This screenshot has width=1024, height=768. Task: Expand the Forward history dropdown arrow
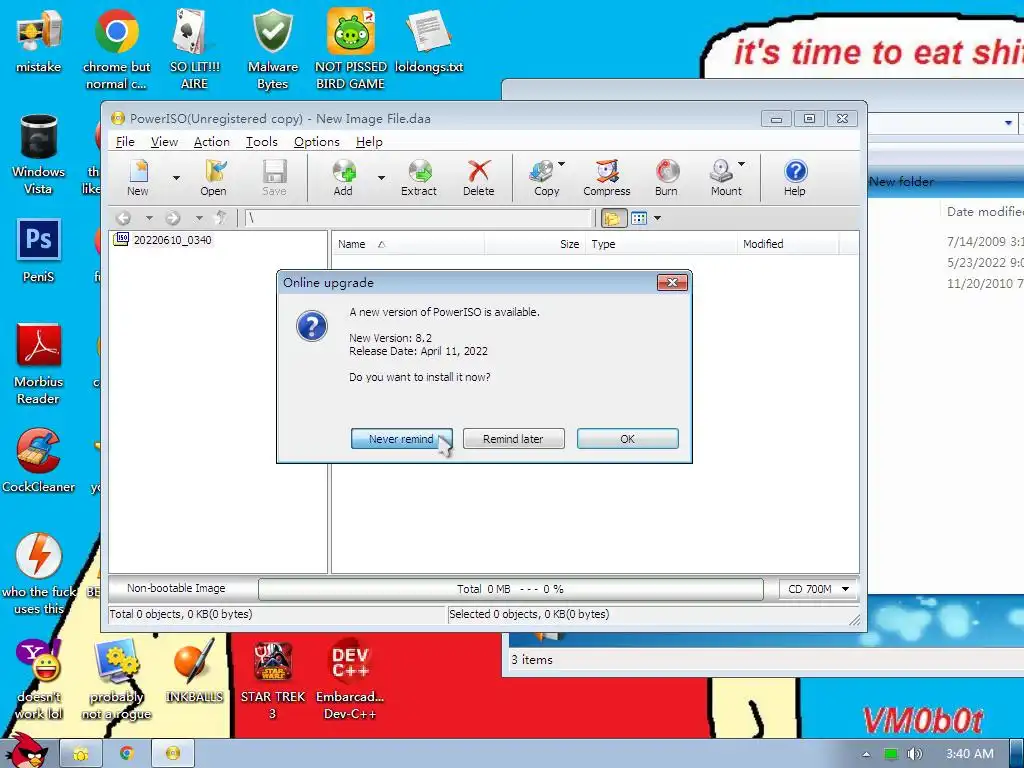tap(199, 218)
